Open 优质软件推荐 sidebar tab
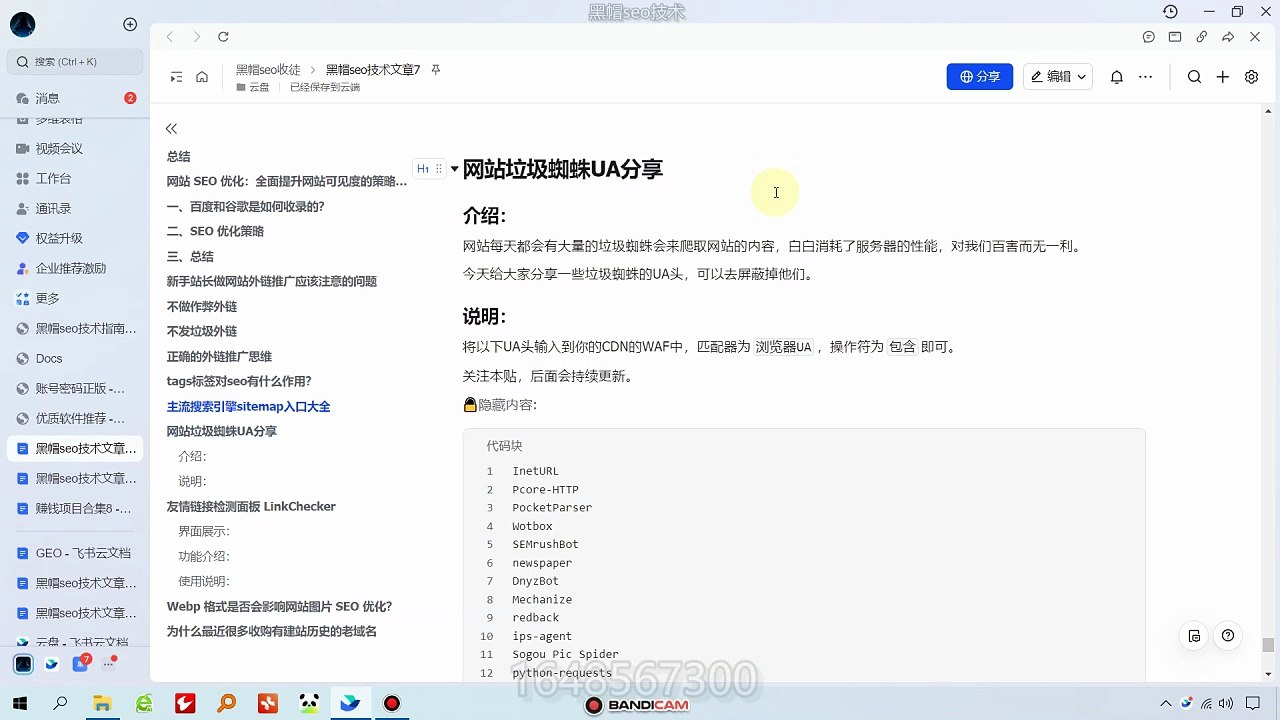 76,418
